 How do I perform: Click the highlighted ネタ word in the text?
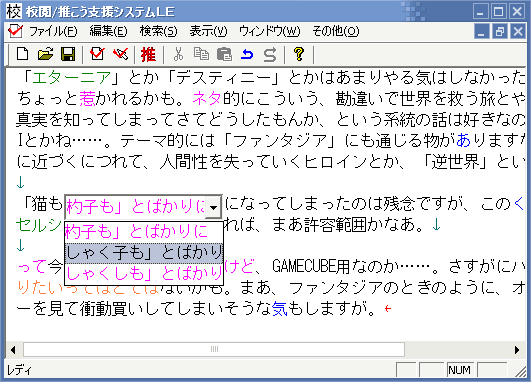[x=207, y=99]
